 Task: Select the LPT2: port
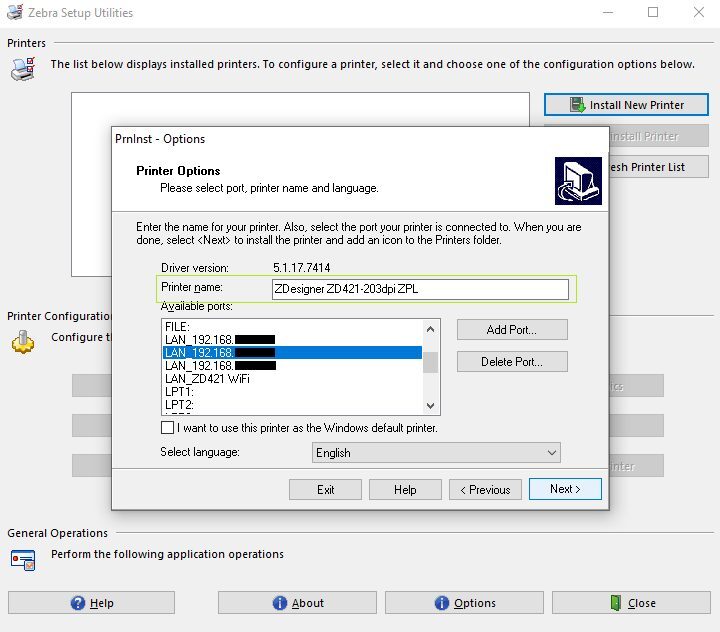pyautogui.click(x=292, y=405)
